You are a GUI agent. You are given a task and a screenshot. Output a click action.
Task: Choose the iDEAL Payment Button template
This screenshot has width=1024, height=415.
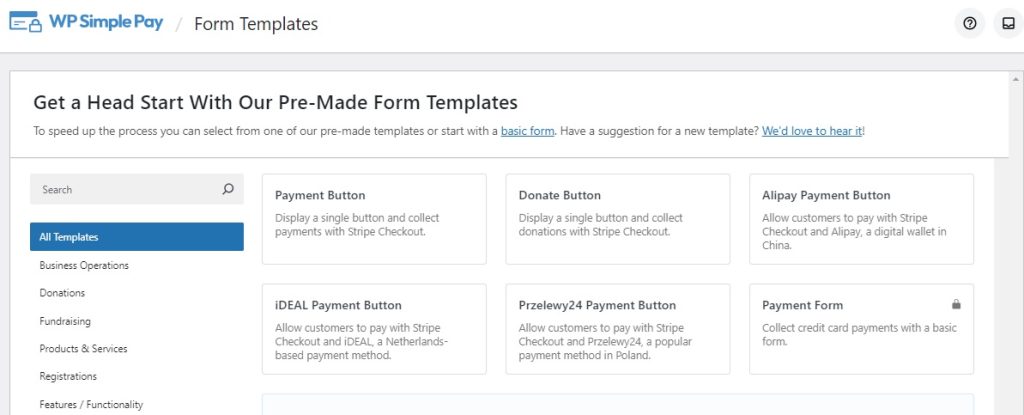[x=374, y=329]
